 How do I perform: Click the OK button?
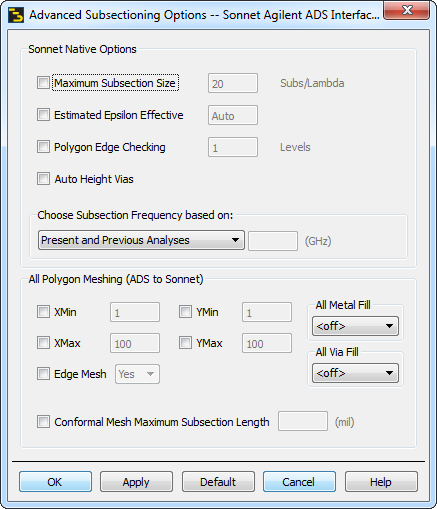point(55,482)
